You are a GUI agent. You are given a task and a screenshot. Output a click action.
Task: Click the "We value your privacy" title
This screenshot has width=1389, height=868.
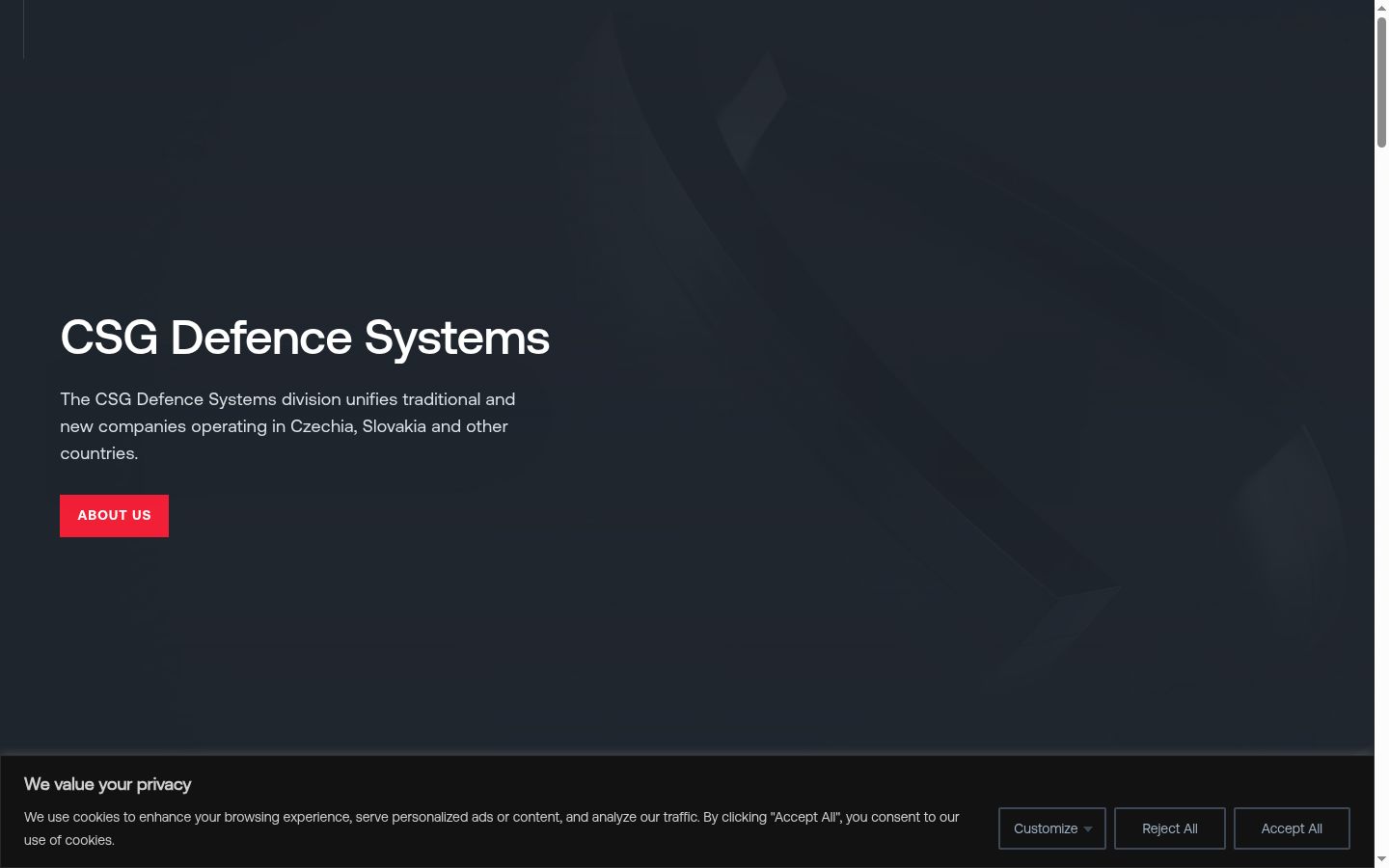click(108, 784)
